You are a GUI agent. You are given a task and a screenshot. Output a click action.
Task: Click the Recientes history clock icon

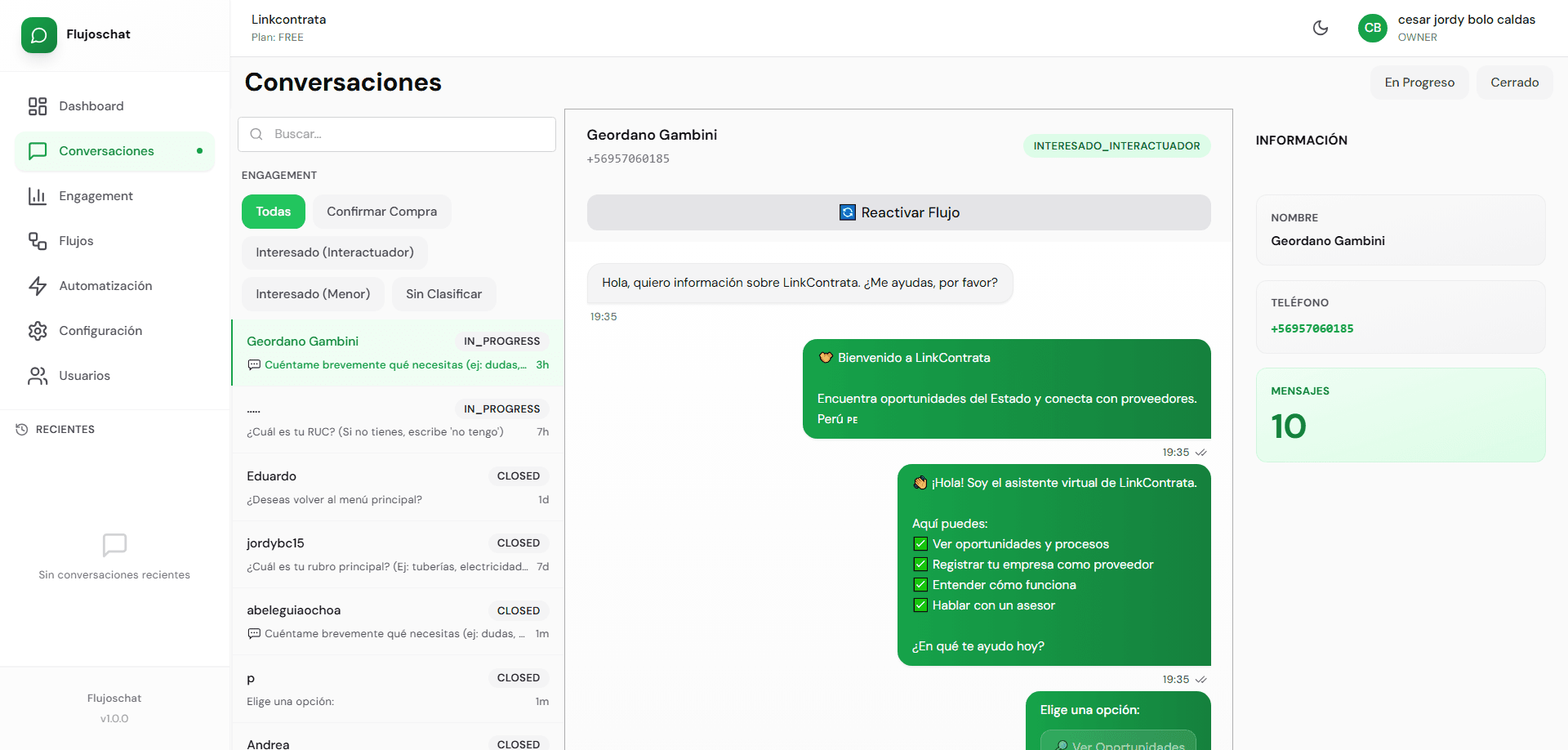[x=22, y=430]
